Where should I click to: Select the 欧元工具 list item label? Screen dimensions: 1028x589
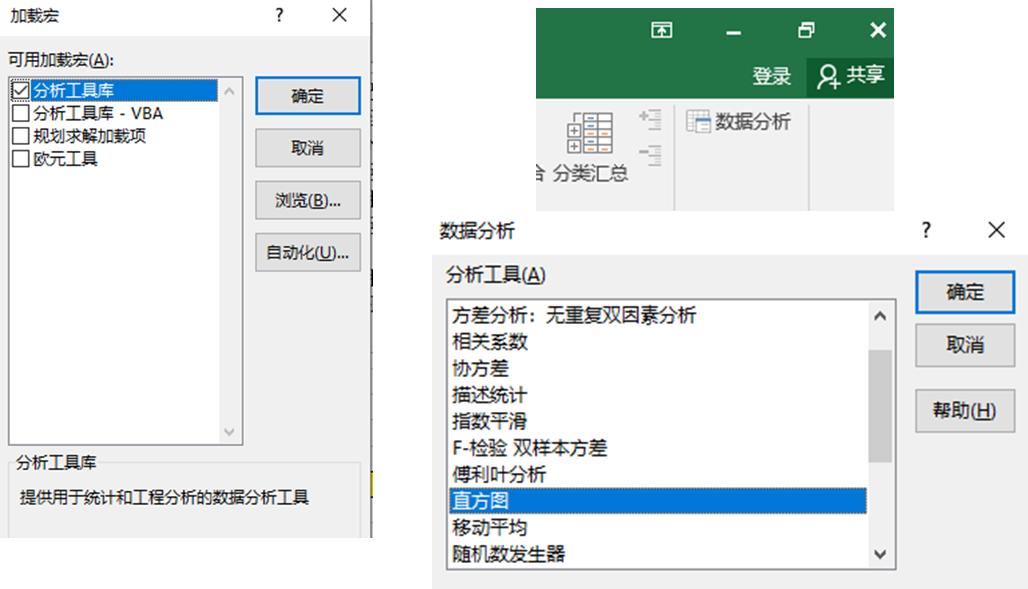(66, 159)
